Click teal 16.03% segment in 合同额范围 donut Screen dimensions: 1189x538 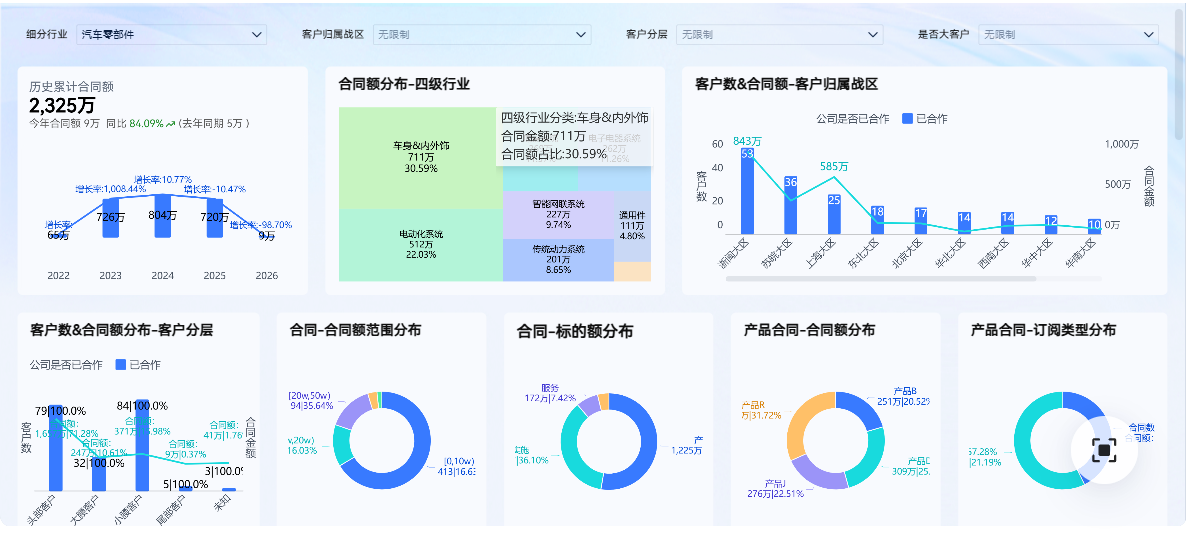[343, 445]
